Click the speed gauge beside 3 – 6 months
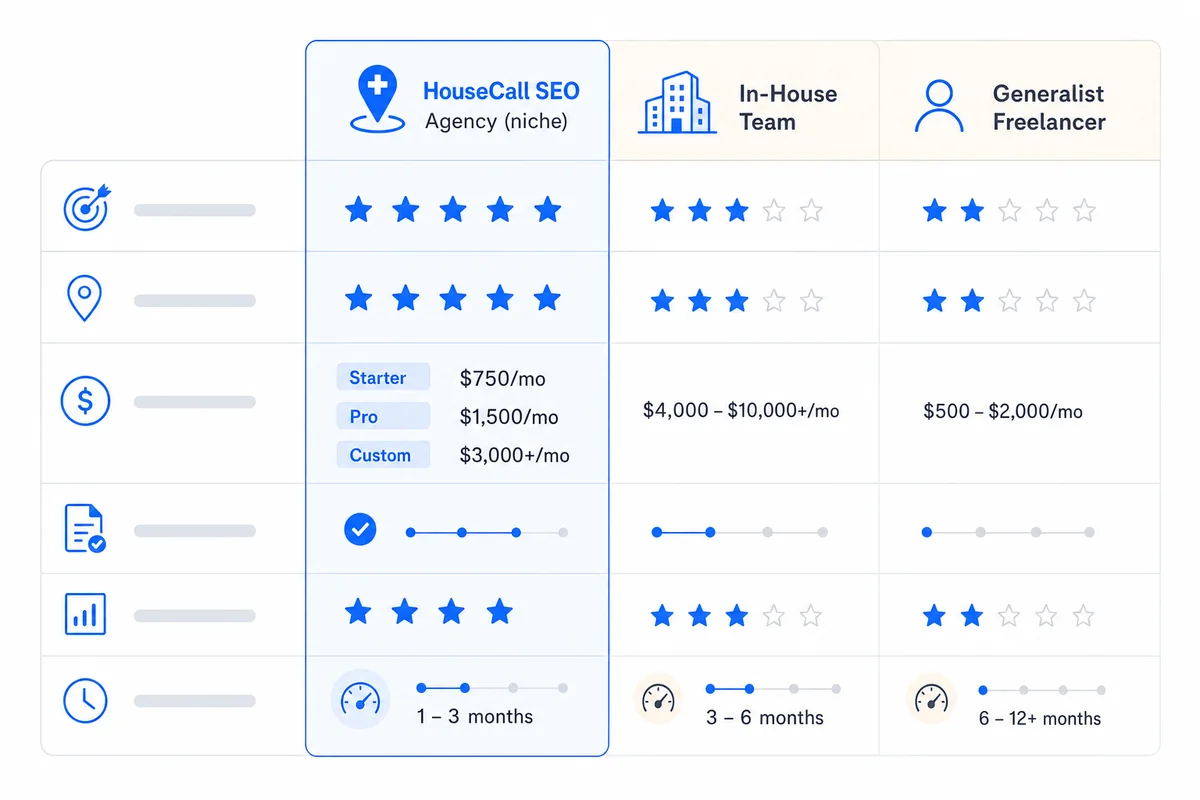1200x800 pixels. click(x=658, y=698)
